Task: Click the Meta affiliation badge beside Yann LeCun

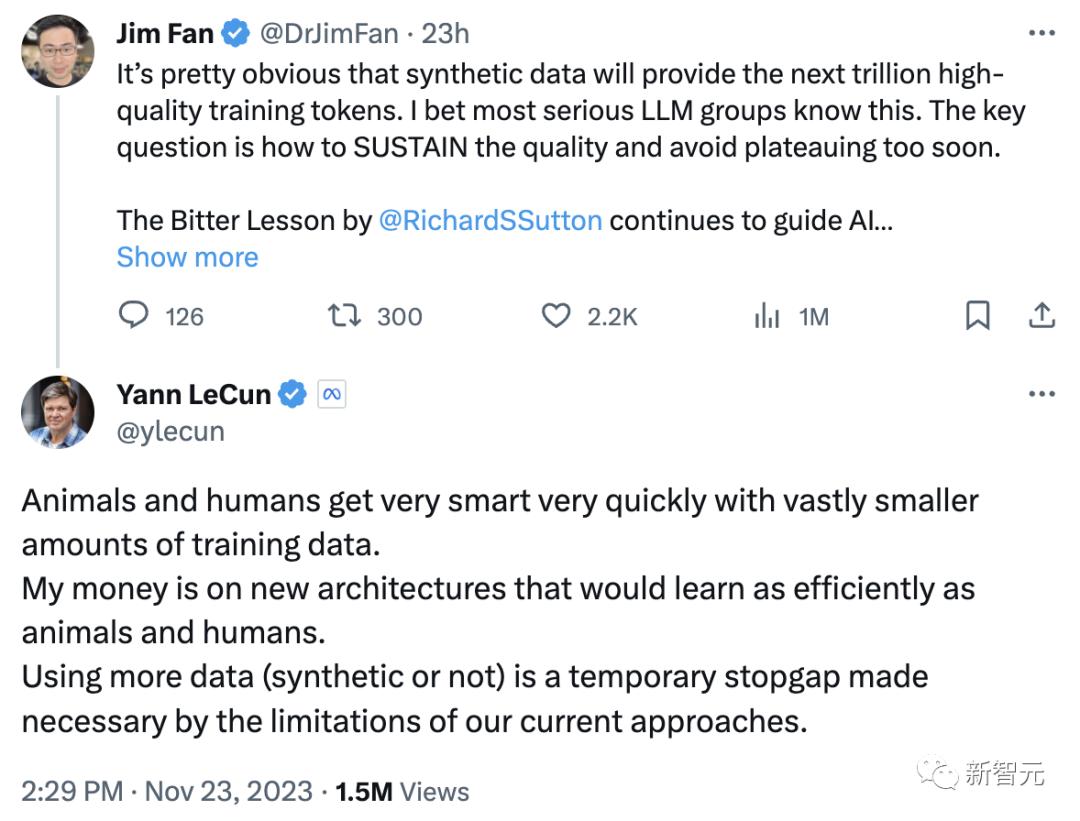Action: (x=331, y=395)
